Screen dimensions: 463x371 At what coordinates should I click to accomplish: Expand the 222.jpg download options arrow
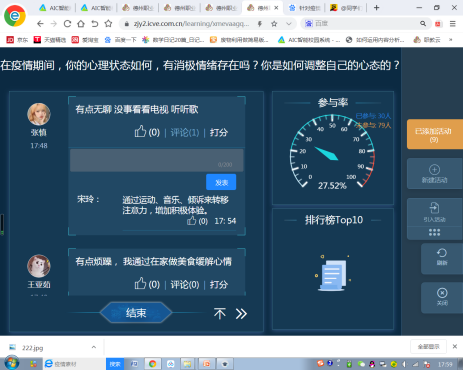(94, 347)
